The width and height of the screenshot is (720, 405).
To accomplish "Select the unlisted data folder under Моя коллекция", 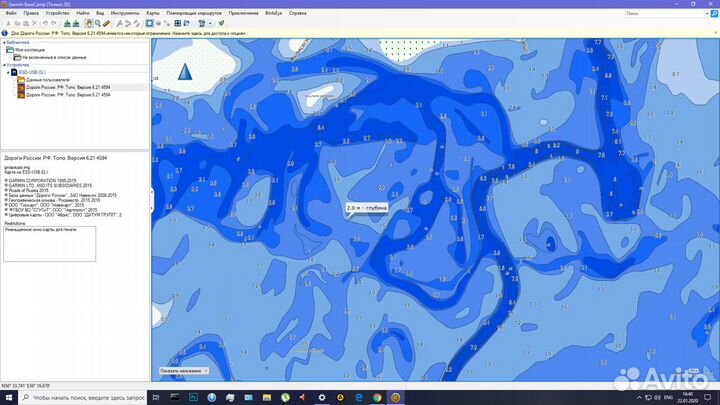I will 54,57.
